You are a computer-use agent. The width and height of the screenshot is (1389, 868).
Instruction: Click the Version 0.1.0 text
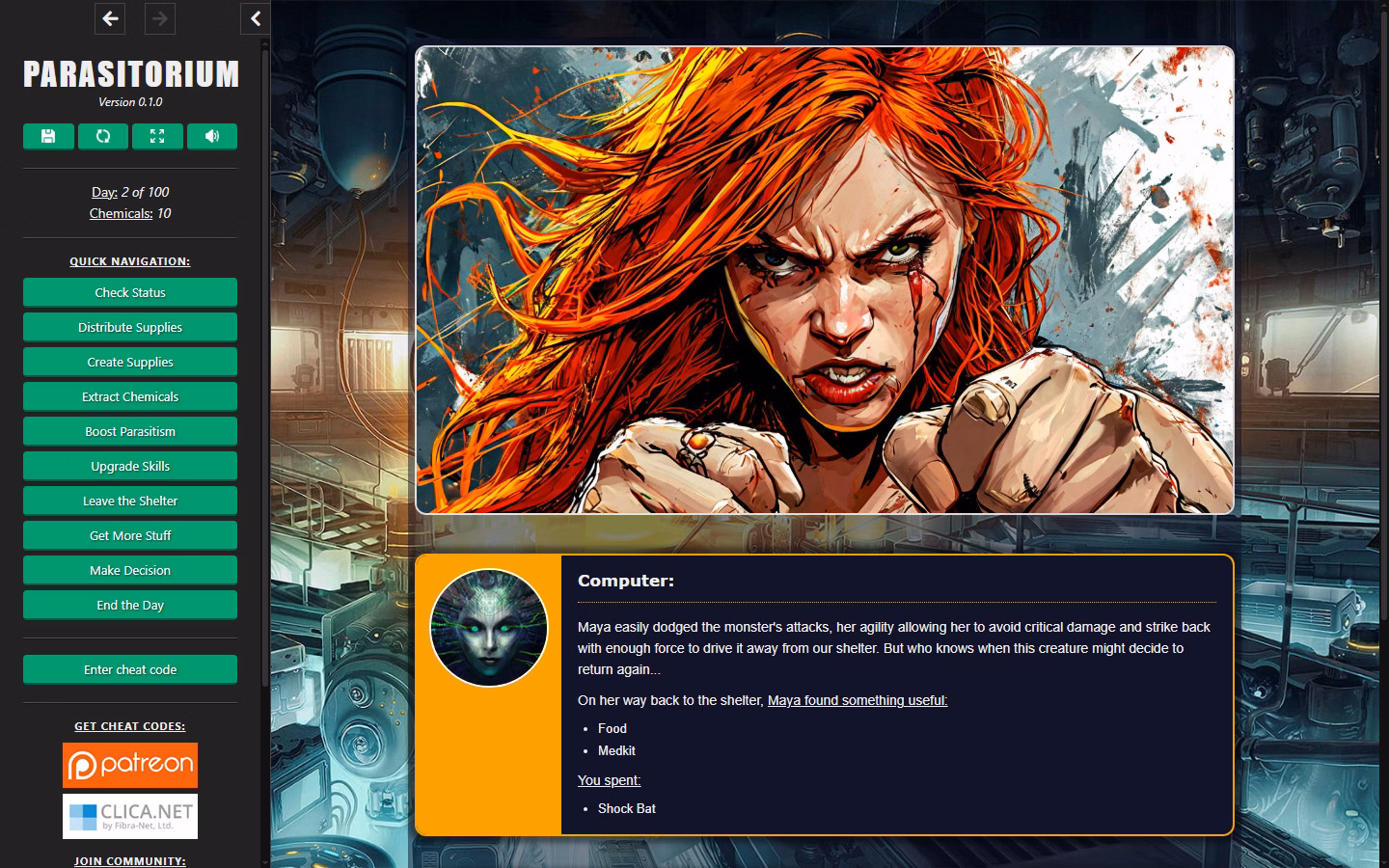(130, 102)
